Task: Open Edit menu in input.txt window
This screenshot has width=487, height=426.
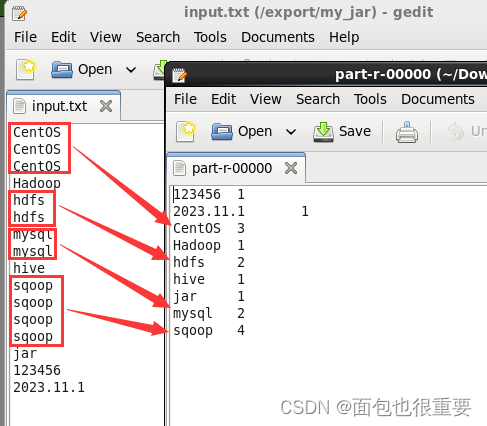Action: click(x=63, y=37)
